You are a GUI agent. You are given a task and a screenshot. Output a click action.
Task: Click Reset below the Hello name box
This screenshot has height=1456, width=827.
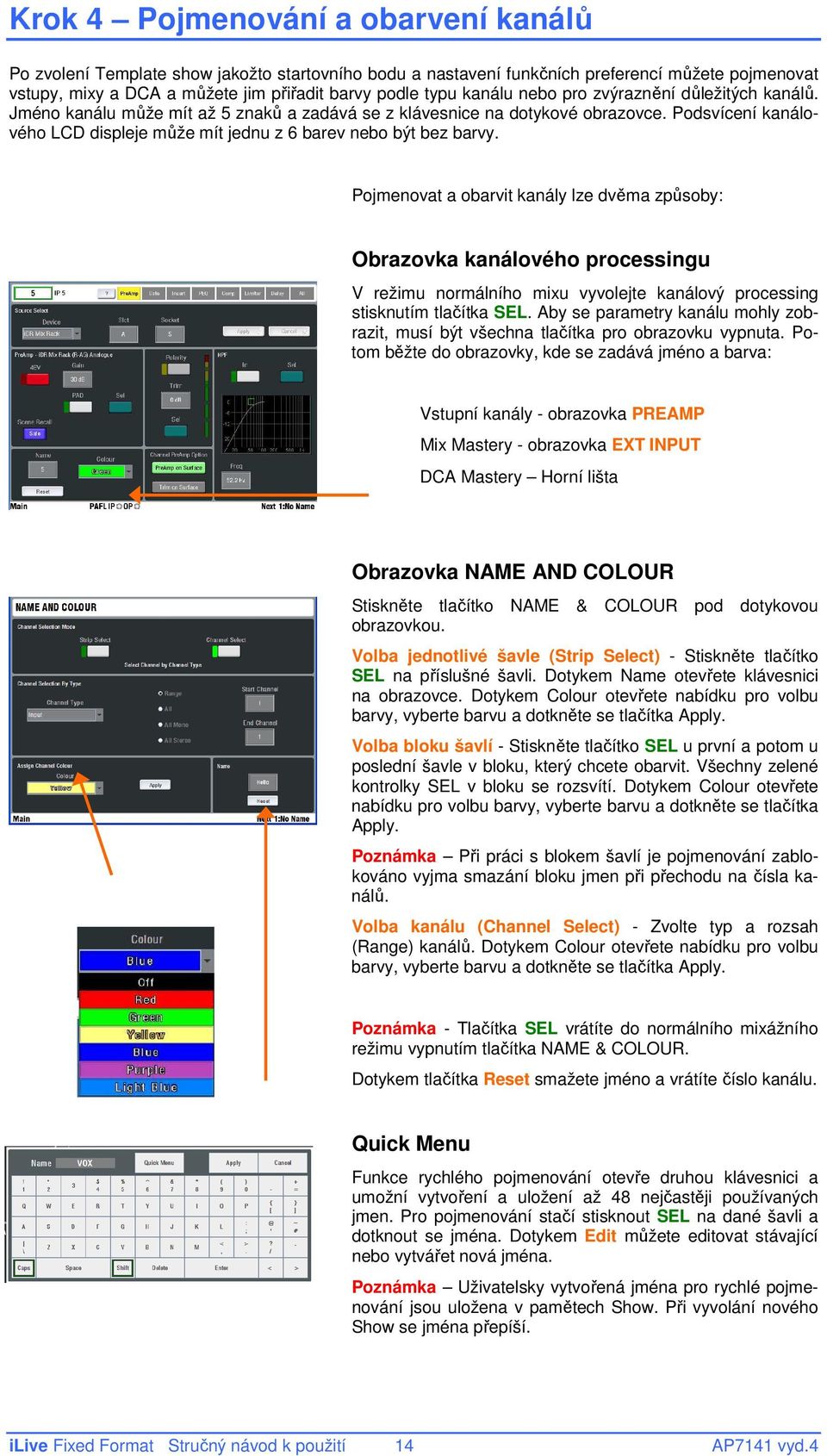click(263, 800)
